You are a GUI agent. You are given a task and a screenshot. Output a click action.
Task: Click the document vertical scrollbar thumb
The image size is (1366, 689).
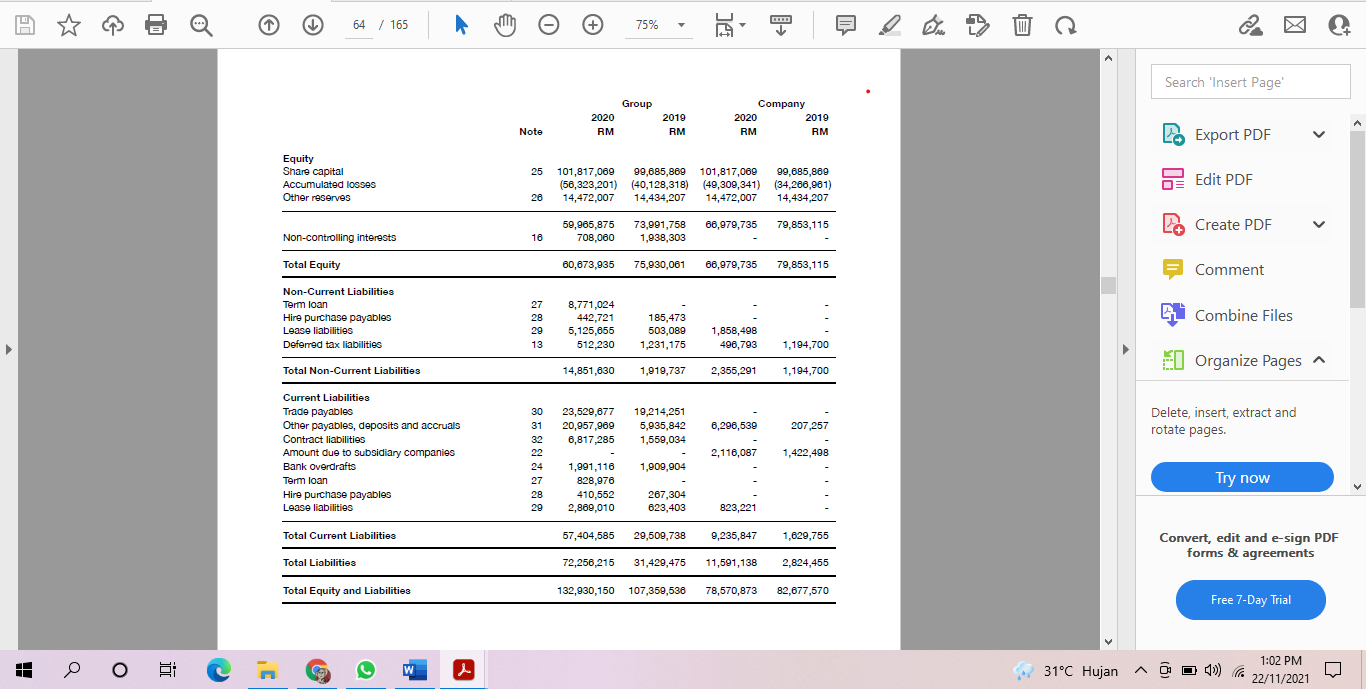1108,286
